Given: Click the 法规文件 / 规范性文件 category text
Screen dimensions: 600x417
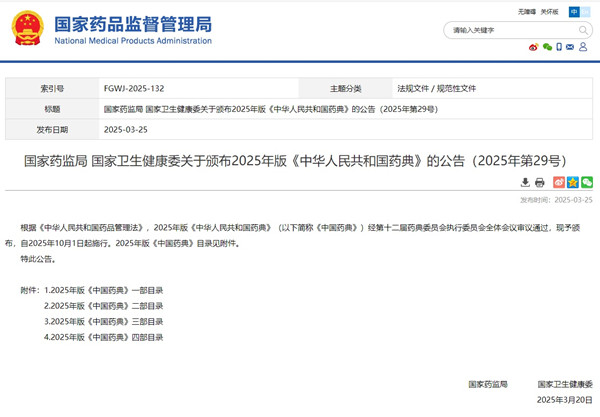Looking at the screenshot, I should [436, 89].
